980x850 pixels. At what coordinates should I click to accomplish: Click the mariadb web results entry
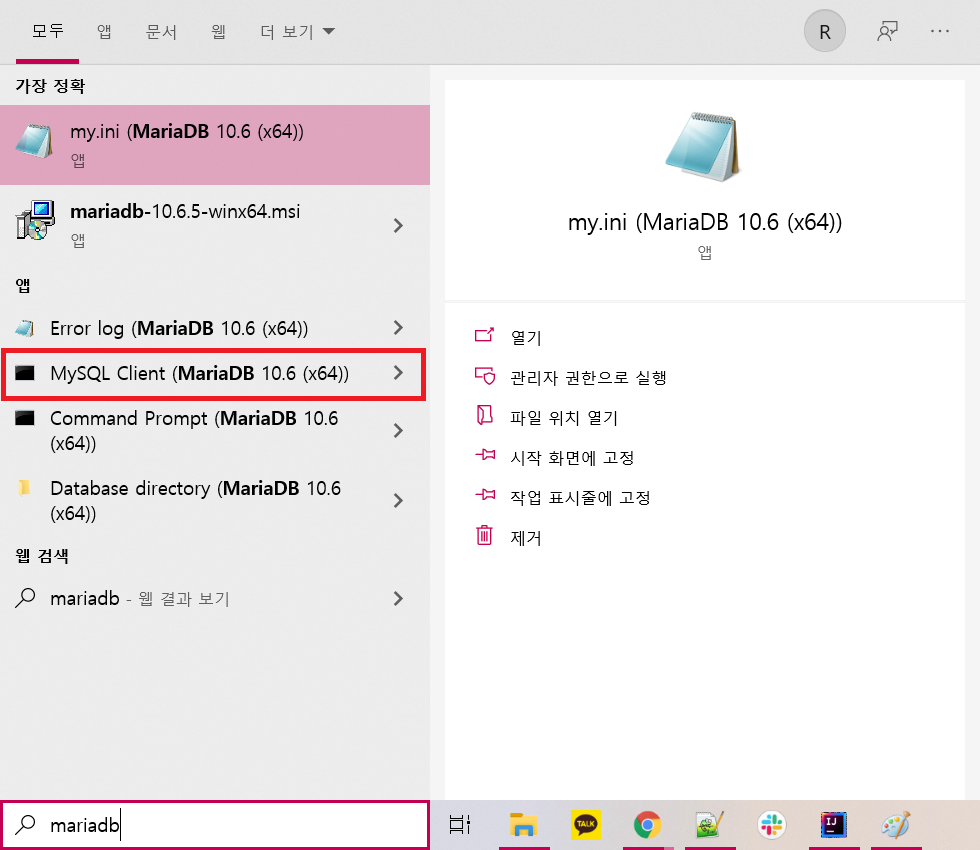point(214,599)
